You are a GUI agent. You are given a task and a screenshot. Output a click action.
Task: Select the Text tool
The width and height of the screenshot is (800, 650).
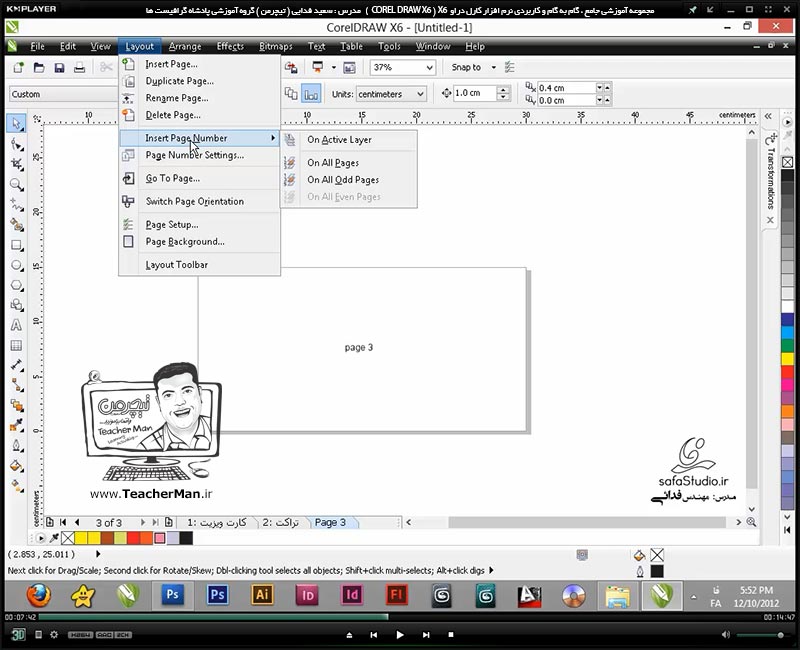(16, 325)
